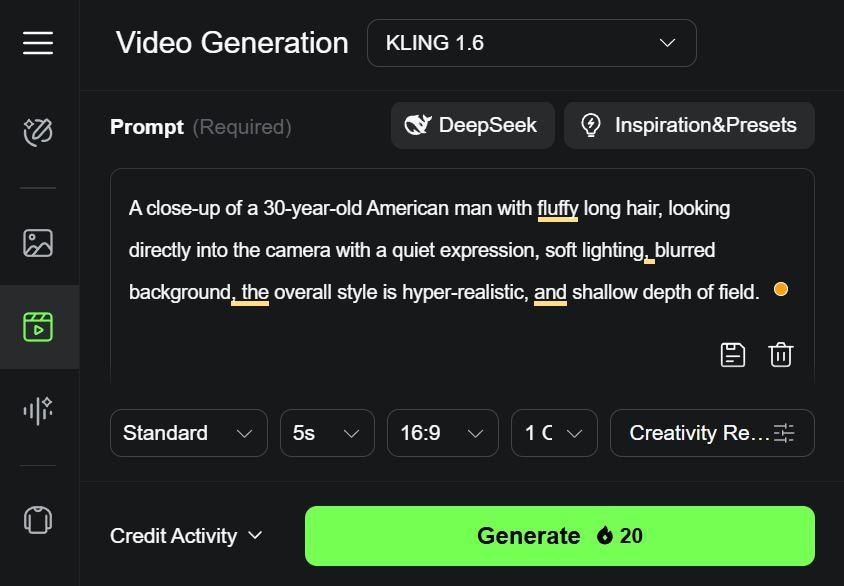Open the 16:9 aspect ratio dropdown
This screenshot has height=586, width=844.
(x=442, y=433)
